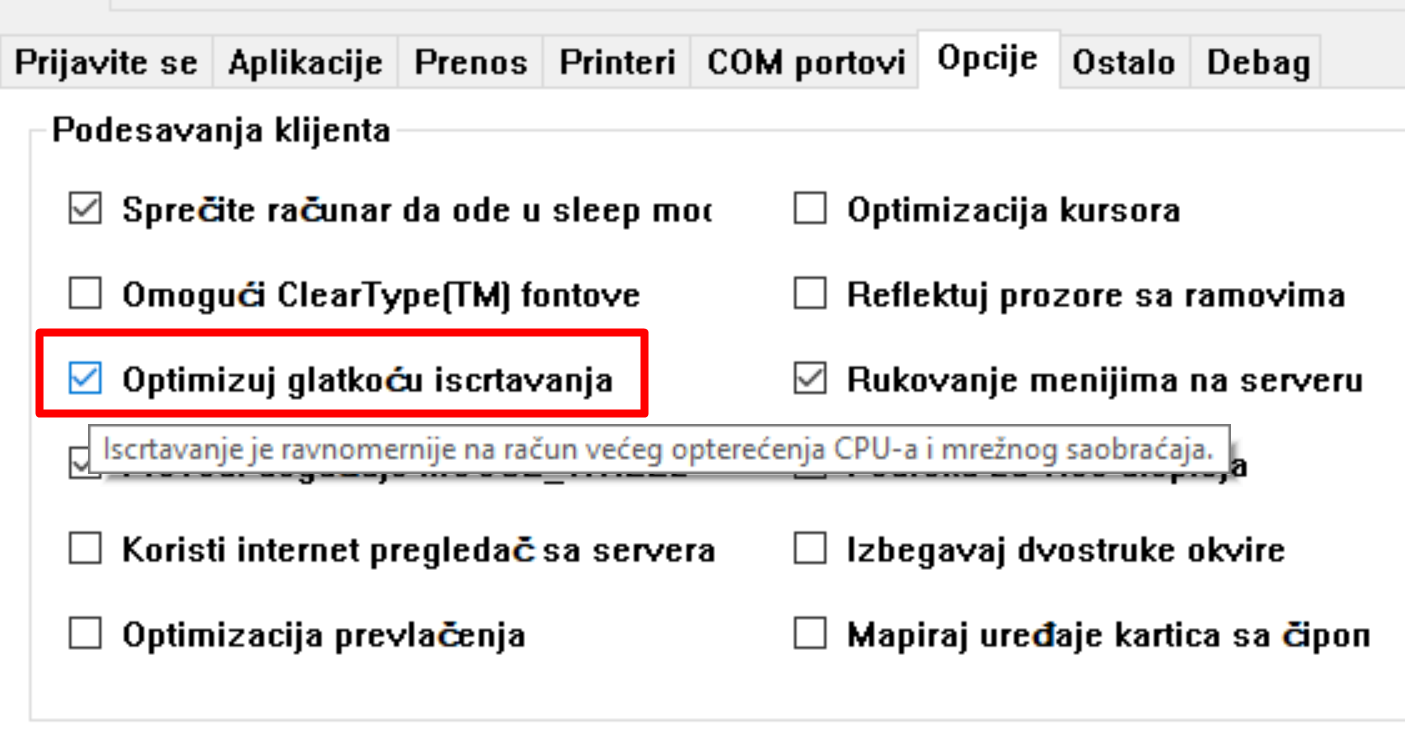
Task: Switch to the Ostalo tab
Action: tap(1123, 63)
